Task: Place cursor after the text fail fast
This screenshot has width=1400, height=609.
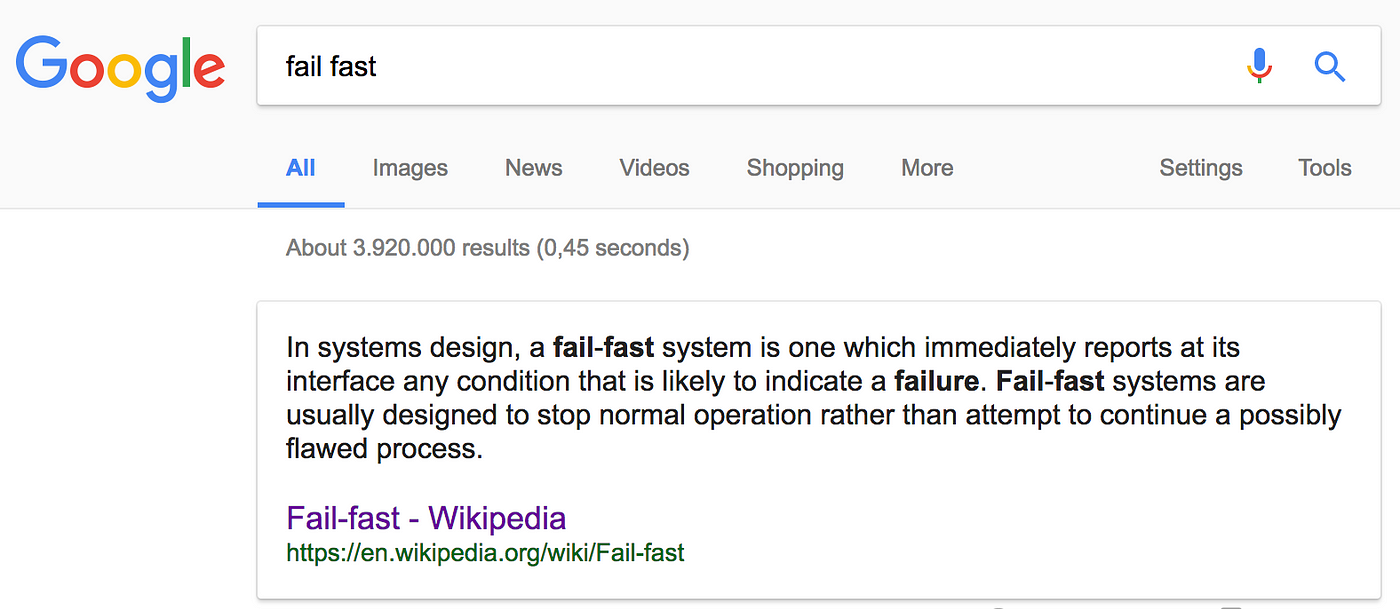Action: pyautogui.click(x=382, y=66)
